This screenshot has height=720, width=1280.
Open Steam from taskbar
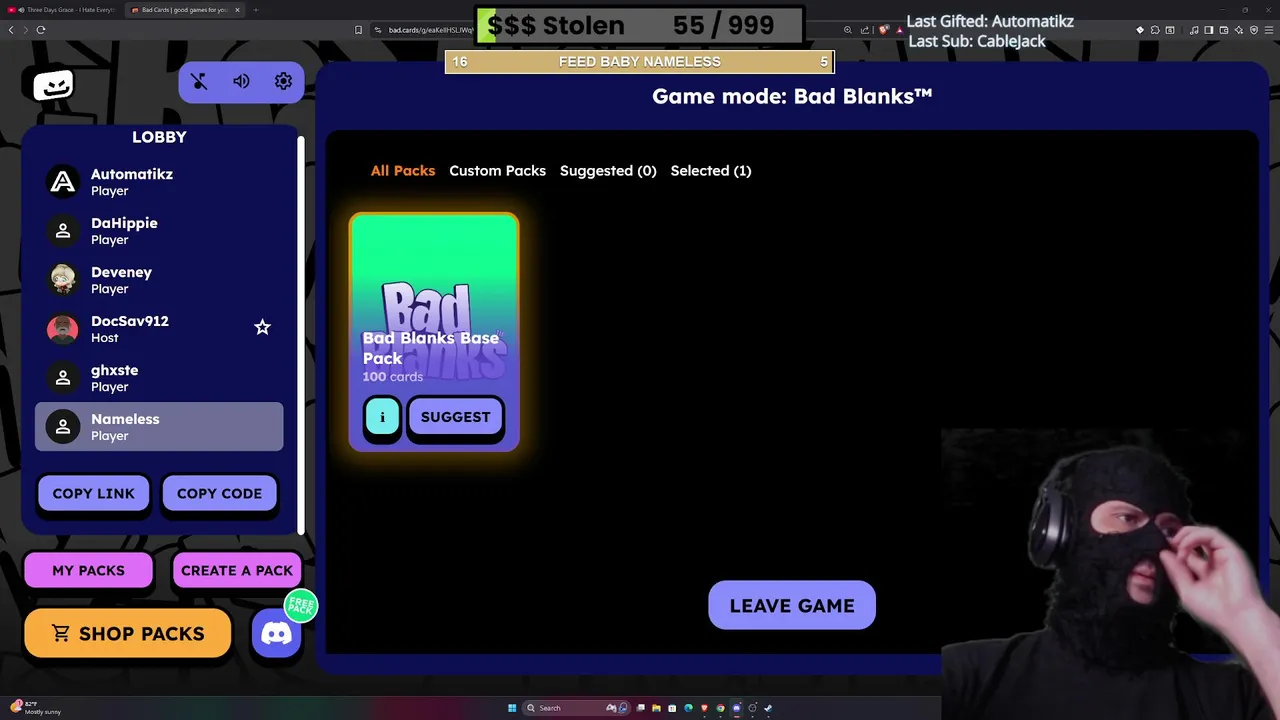[768, 708]
